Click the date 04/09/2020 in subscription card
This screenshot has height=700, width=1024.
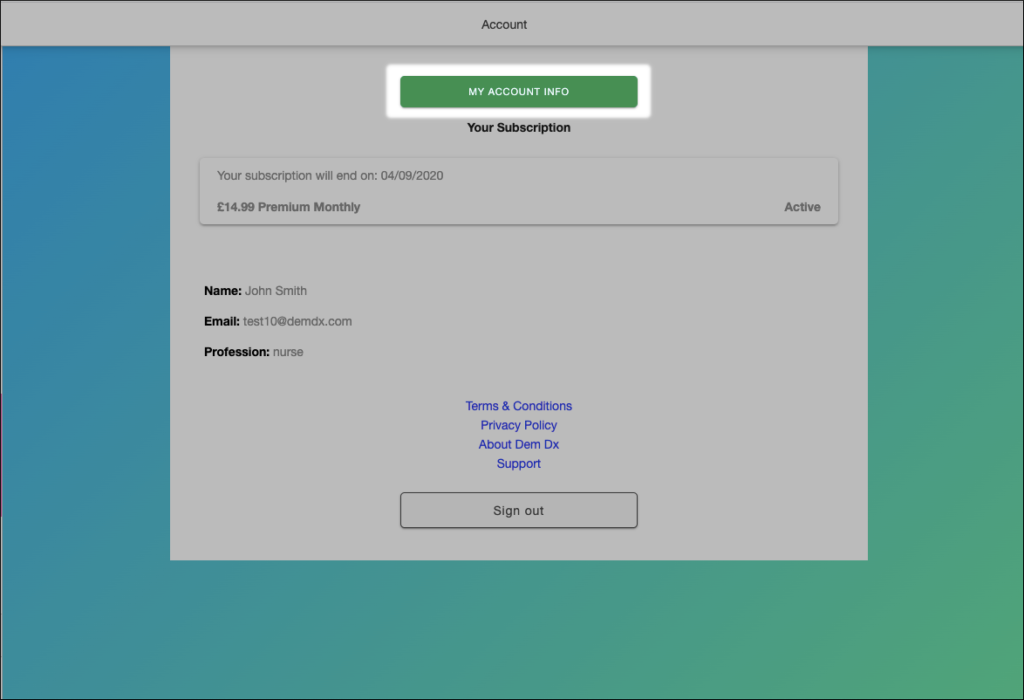click(x=411, y=176)
